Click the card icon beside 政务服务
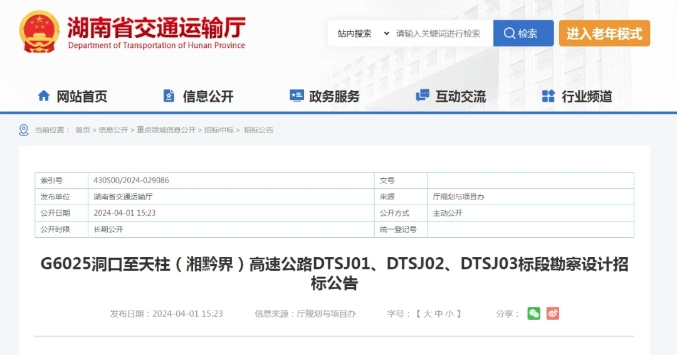Screen dimensions: 677x360 pyautogui.click(x=296, y=95)
